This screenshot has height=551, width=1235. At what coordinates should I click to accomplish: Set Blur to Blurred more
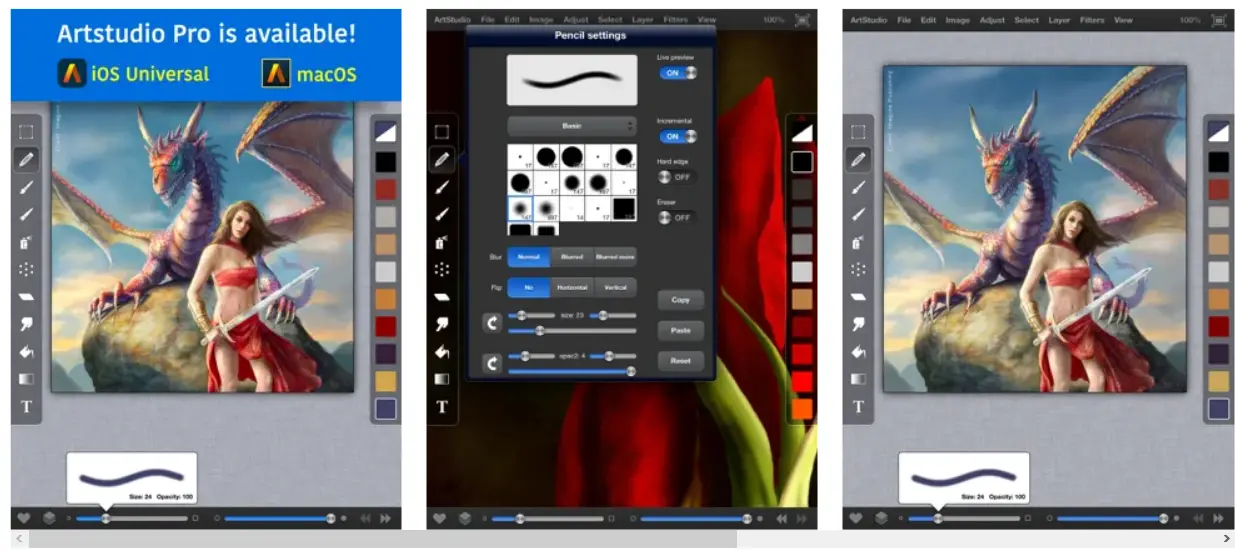click(x=614, y=257)
